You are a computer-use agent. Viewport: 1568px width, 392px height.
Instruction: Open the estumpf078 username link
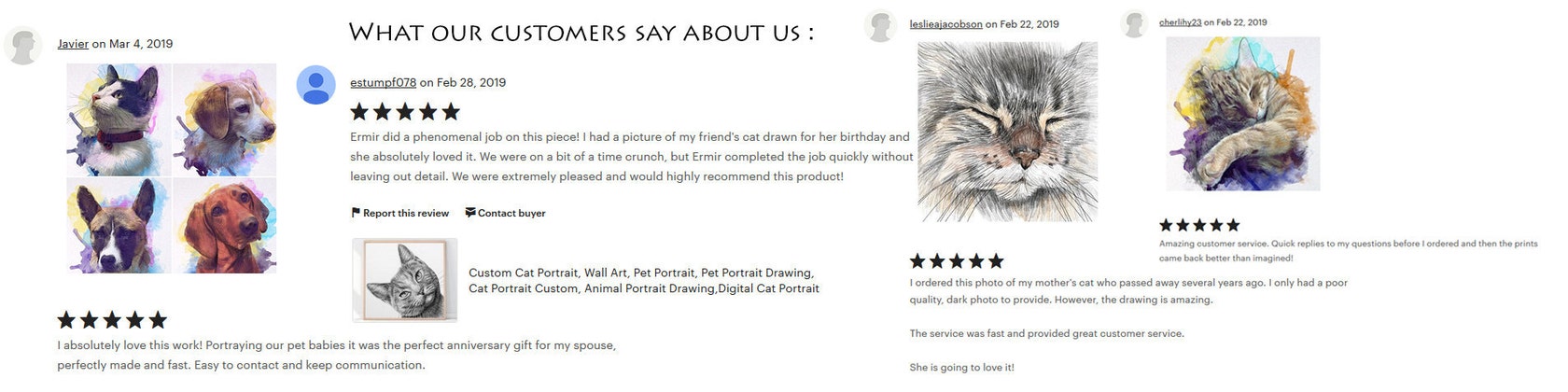coord(383,82)
